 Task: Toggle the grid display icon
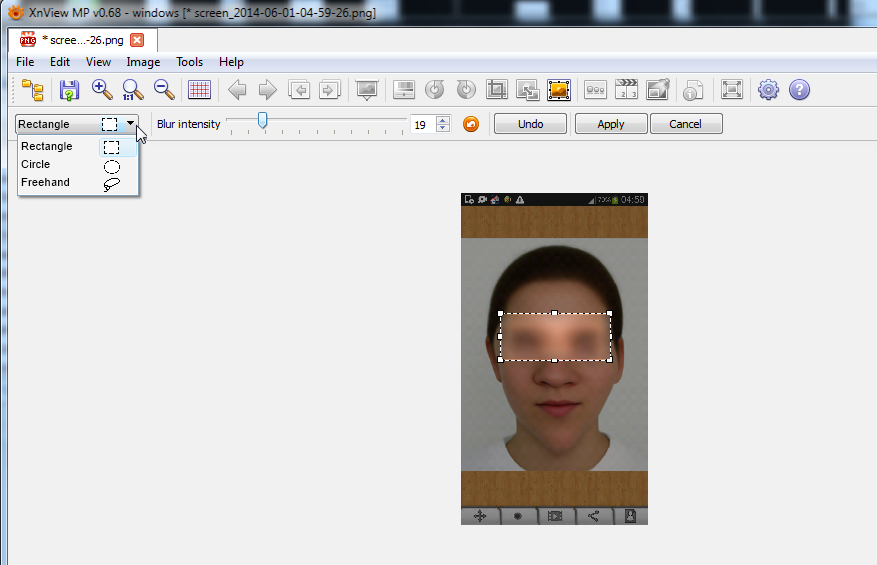point(199,90)
